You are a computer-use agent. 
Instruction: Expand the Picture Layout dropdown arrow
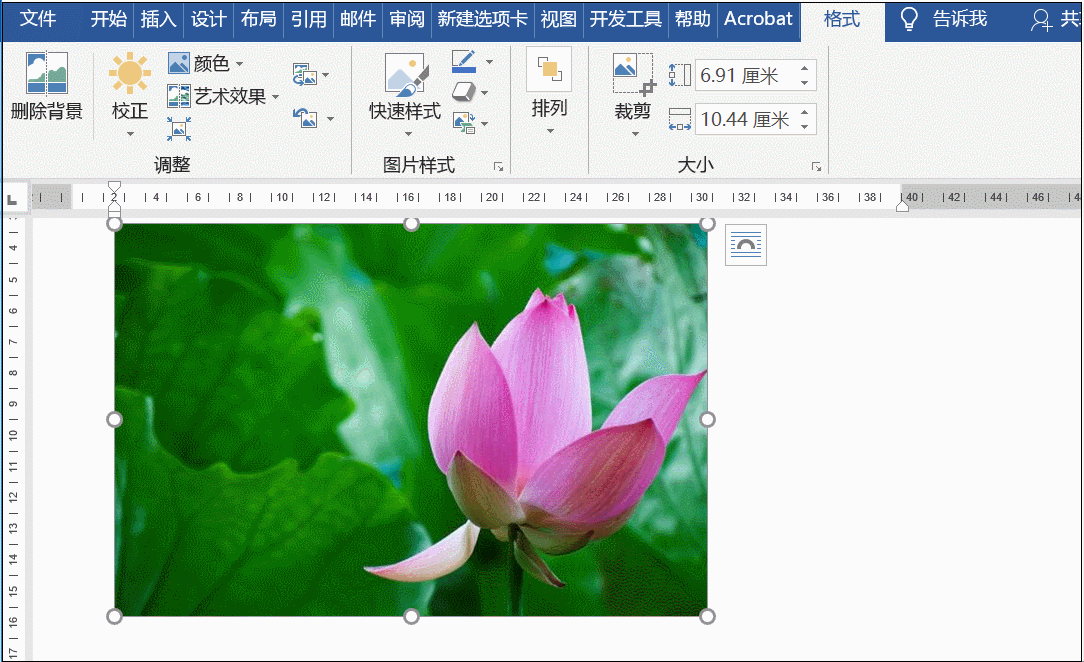point(485,124)
